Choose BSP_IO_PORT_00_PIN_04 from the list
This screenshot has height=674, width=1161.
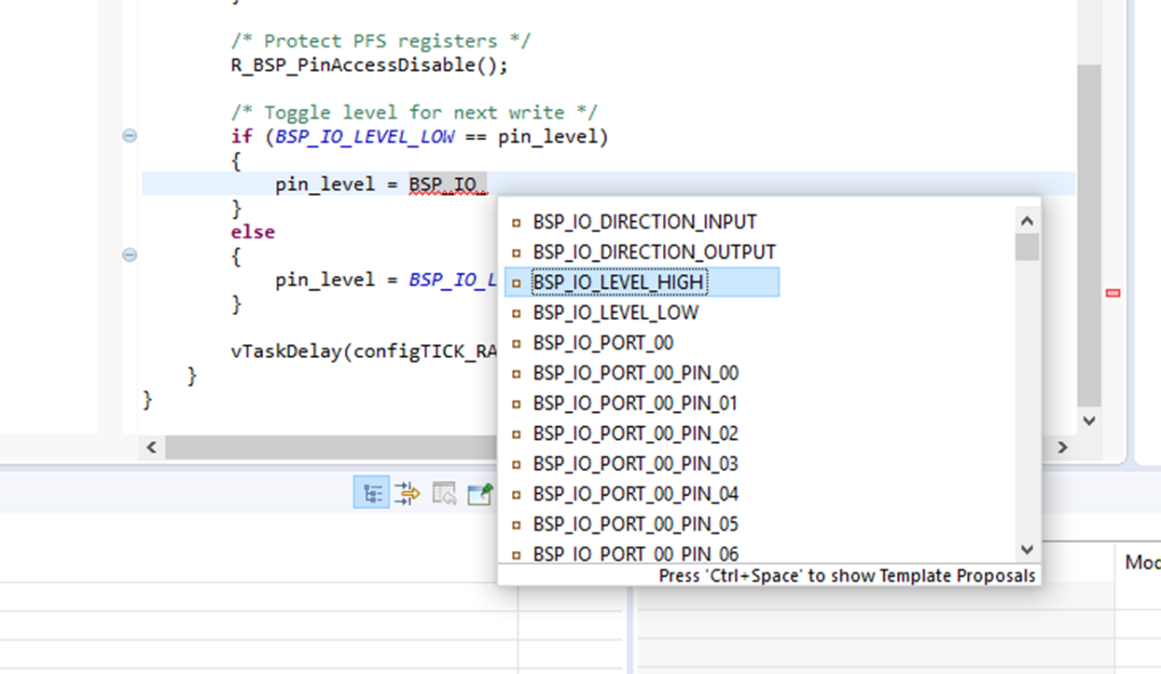pos(635,494)
